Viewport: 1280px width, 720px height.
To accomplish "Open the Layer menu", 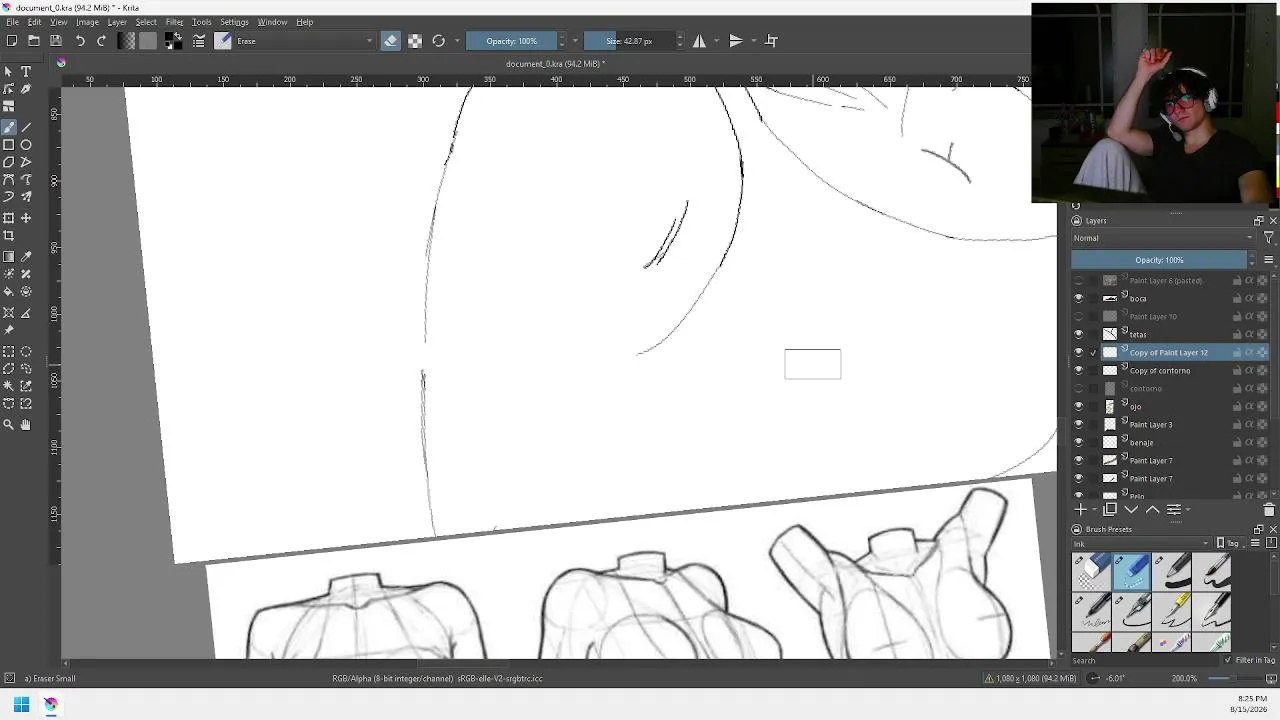I will click(x=117, y=22).
